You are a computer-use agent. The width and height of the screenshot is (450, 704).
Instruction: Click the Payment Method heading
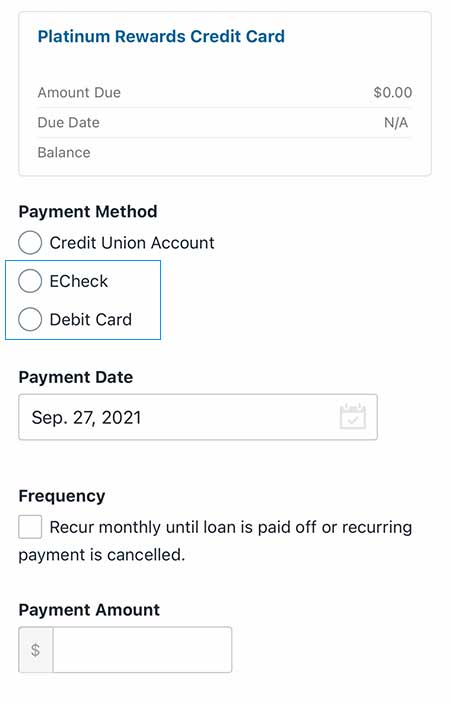88,211
